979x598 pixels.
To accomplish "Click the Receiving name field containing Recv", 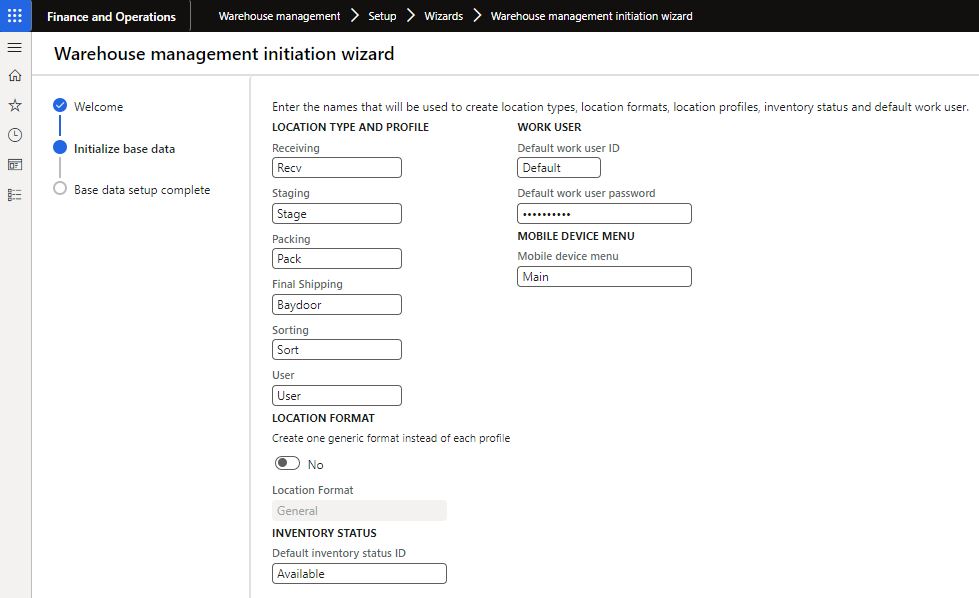I will [x=337, y=167].
